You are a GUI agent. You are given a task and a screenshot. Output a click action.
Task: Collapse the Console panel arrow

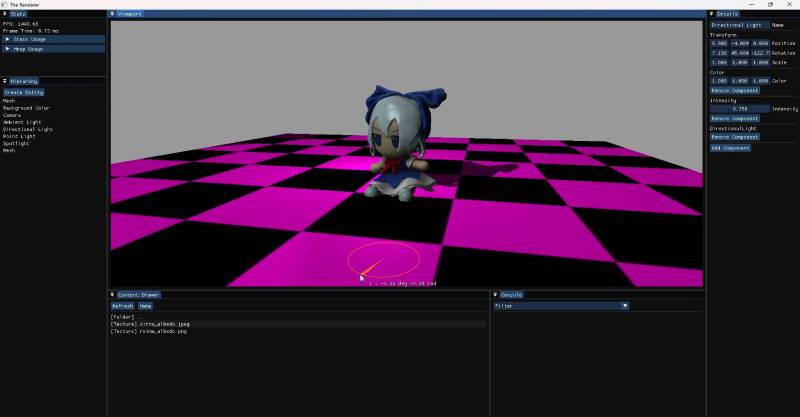(495, 295)
